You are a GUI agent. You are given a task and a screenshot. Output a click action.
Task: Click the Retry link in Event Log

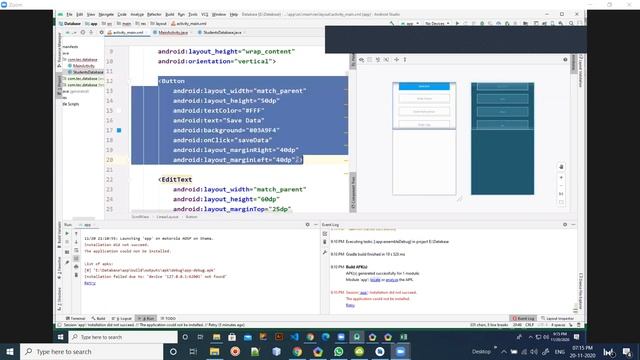[x=350, y=305]
